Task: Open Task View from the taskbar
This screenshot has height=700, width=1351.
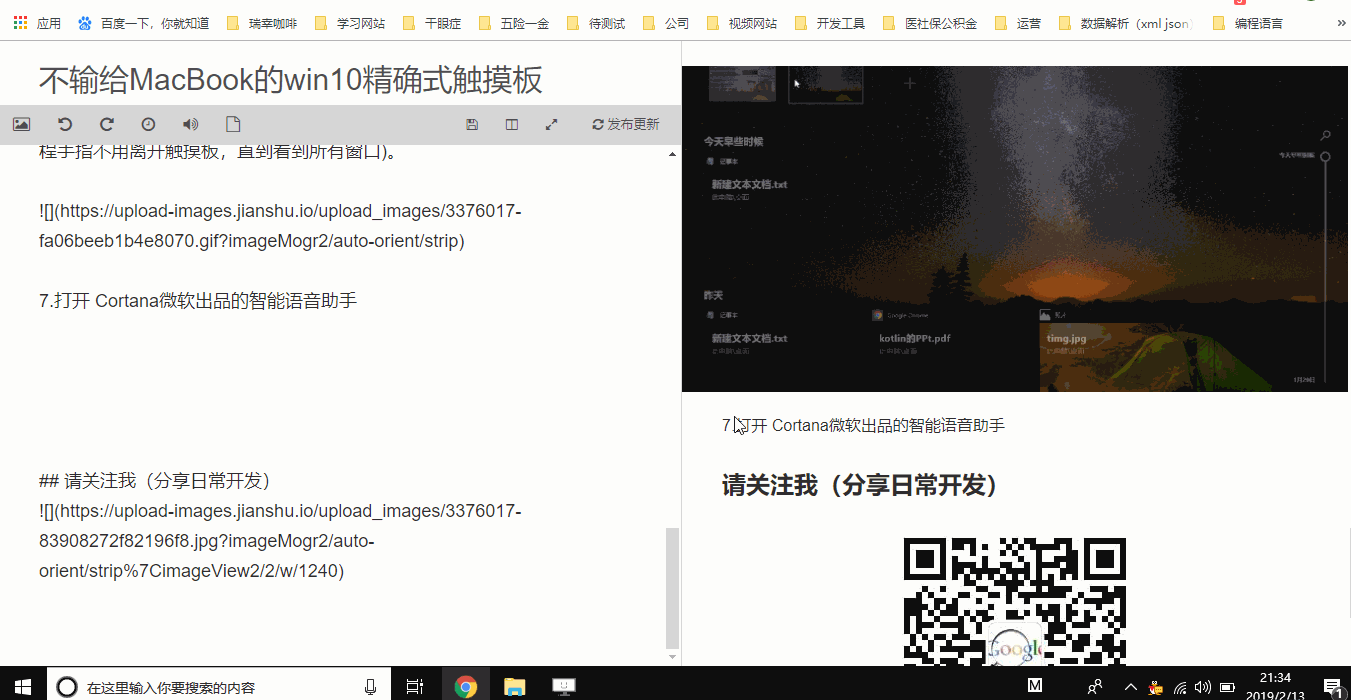Action: 414,686
